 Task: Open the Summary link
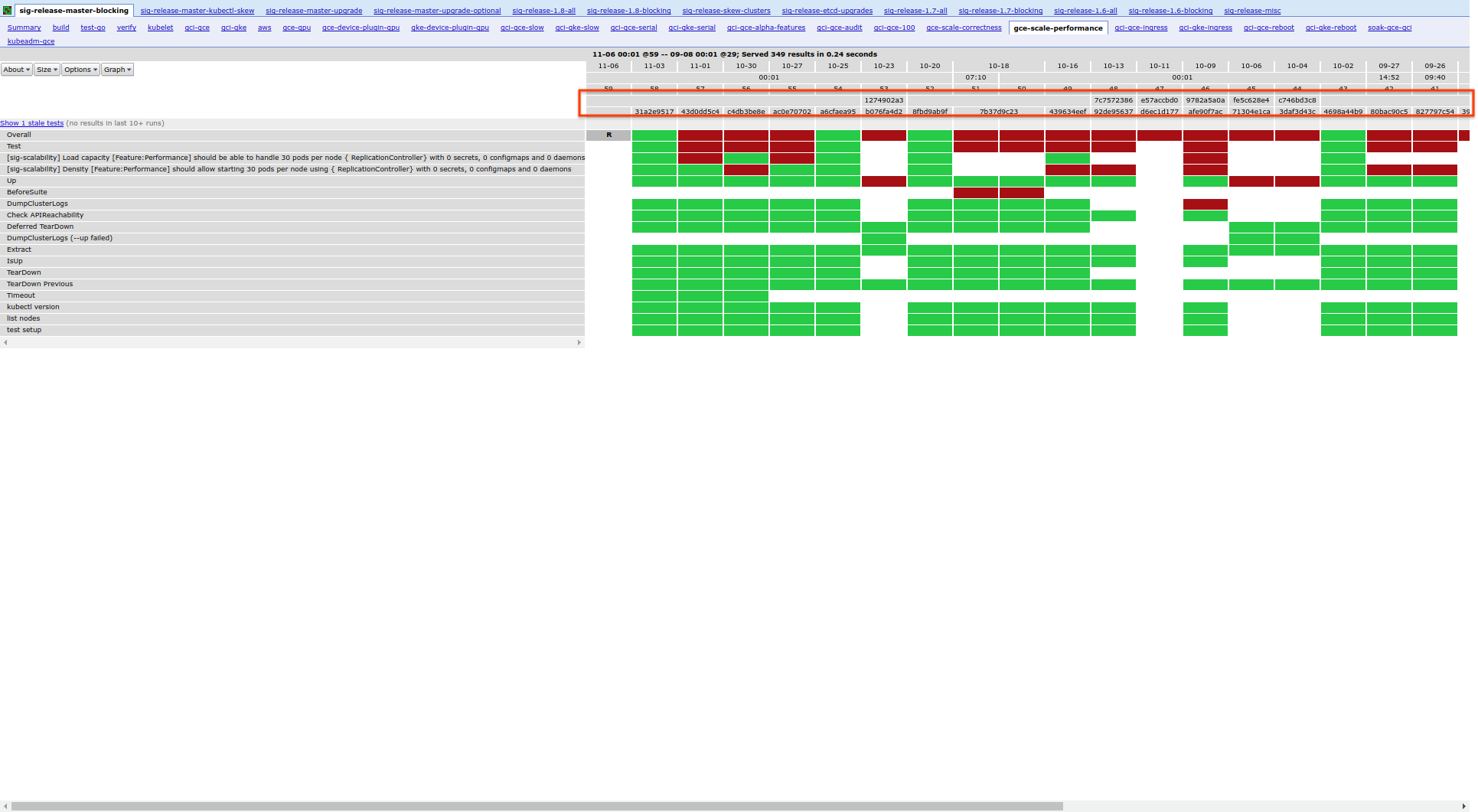24,28
